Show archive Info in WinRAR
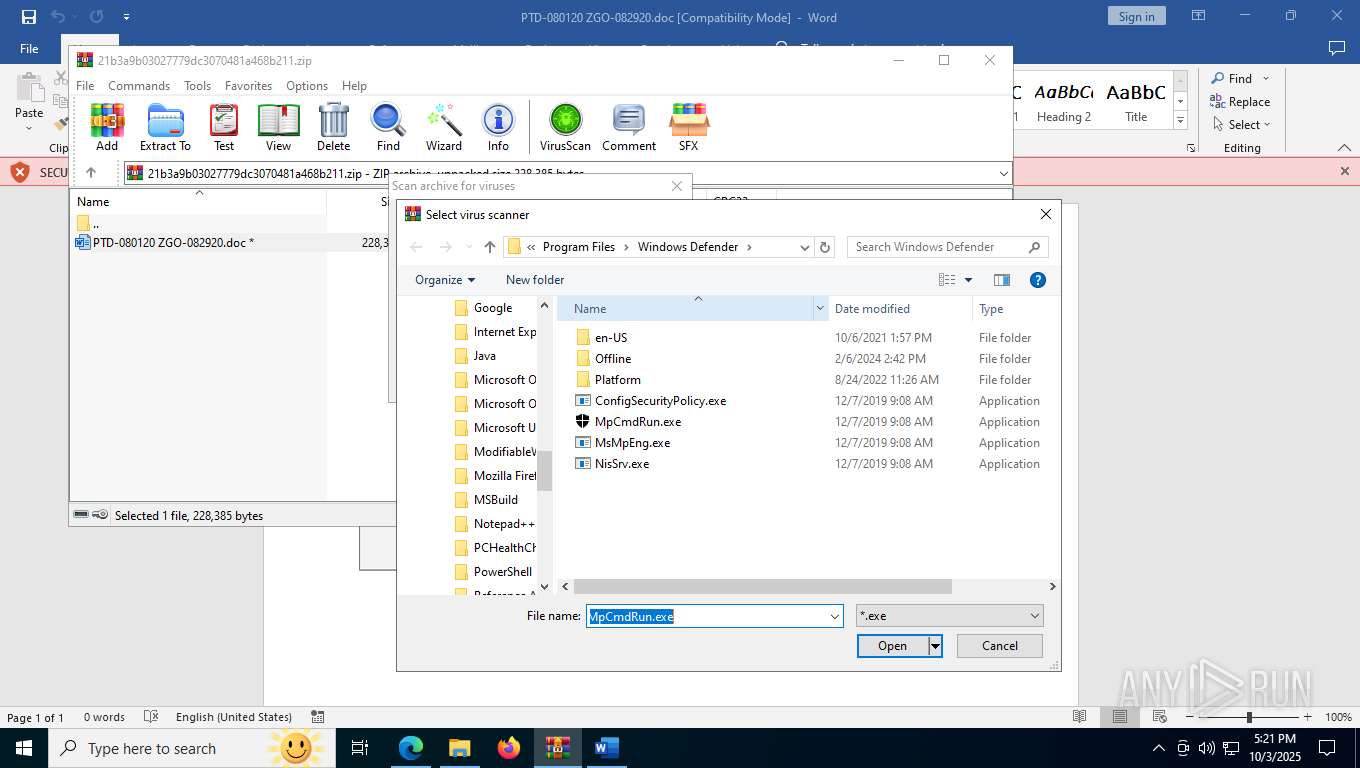This screenshot has height=768, width=1360. pos(498,127)
